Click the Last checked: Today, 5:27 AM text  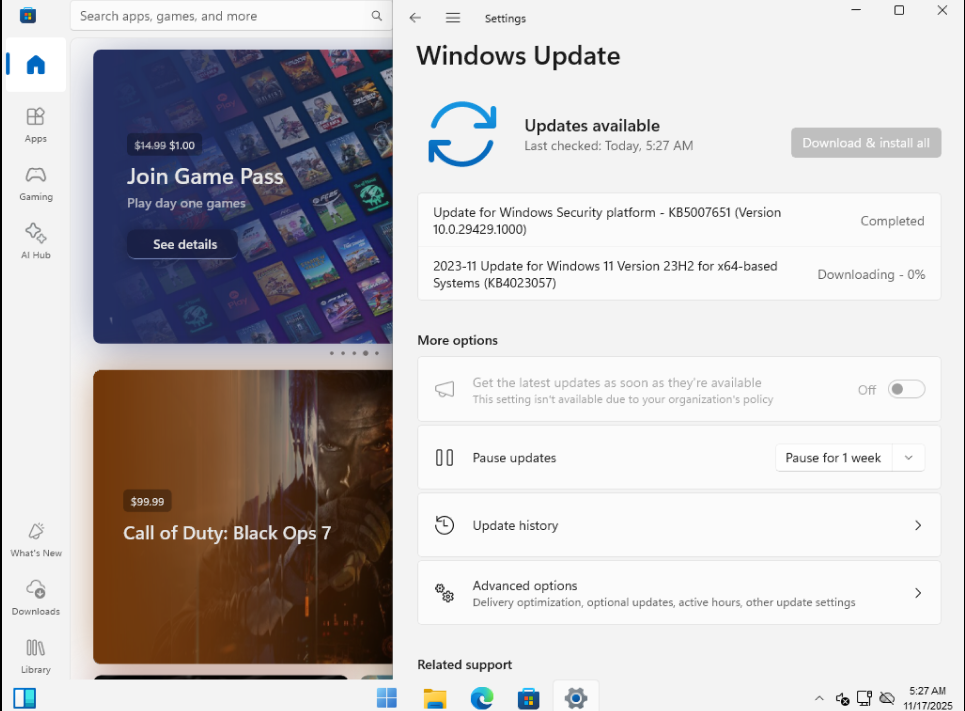(609, 146)
